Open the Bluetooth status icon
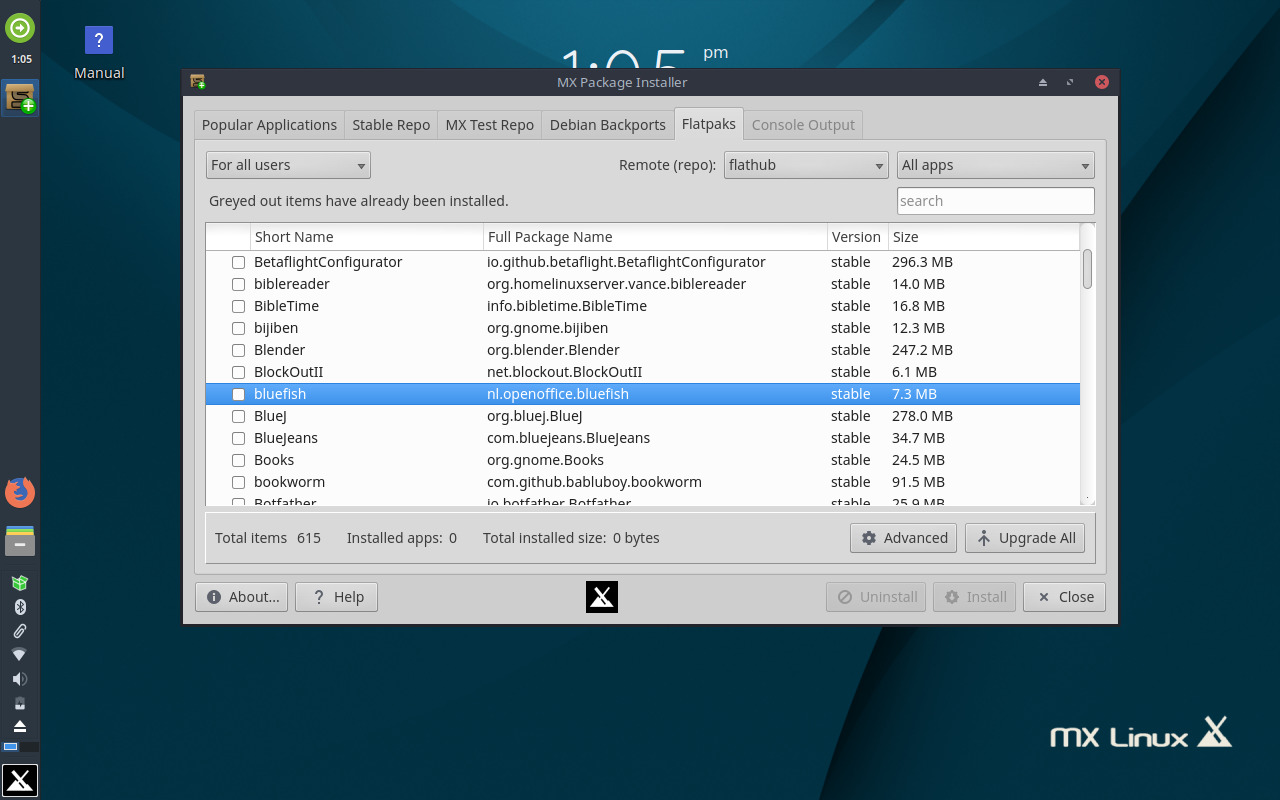The image size is (1280, 800). (x=20, y=606)
